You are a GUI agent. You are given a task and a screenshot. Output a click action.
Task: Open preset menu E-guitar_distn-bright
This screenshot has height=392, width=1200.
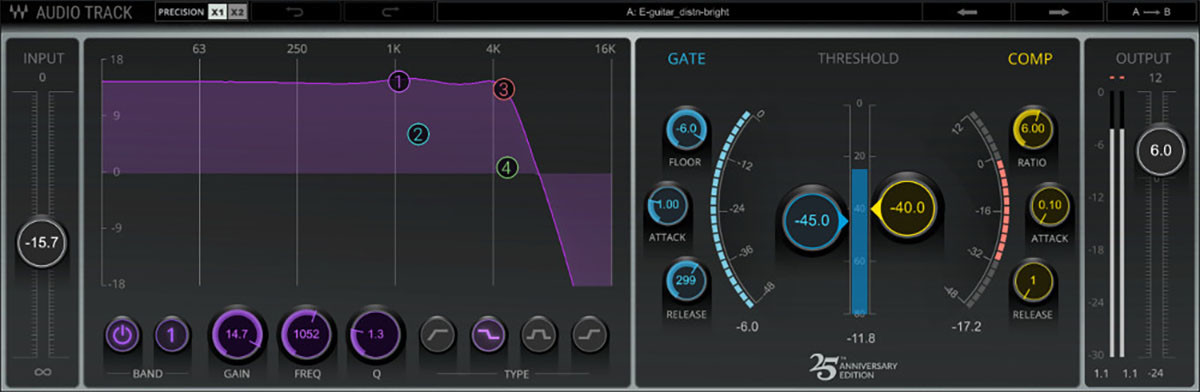678,13
